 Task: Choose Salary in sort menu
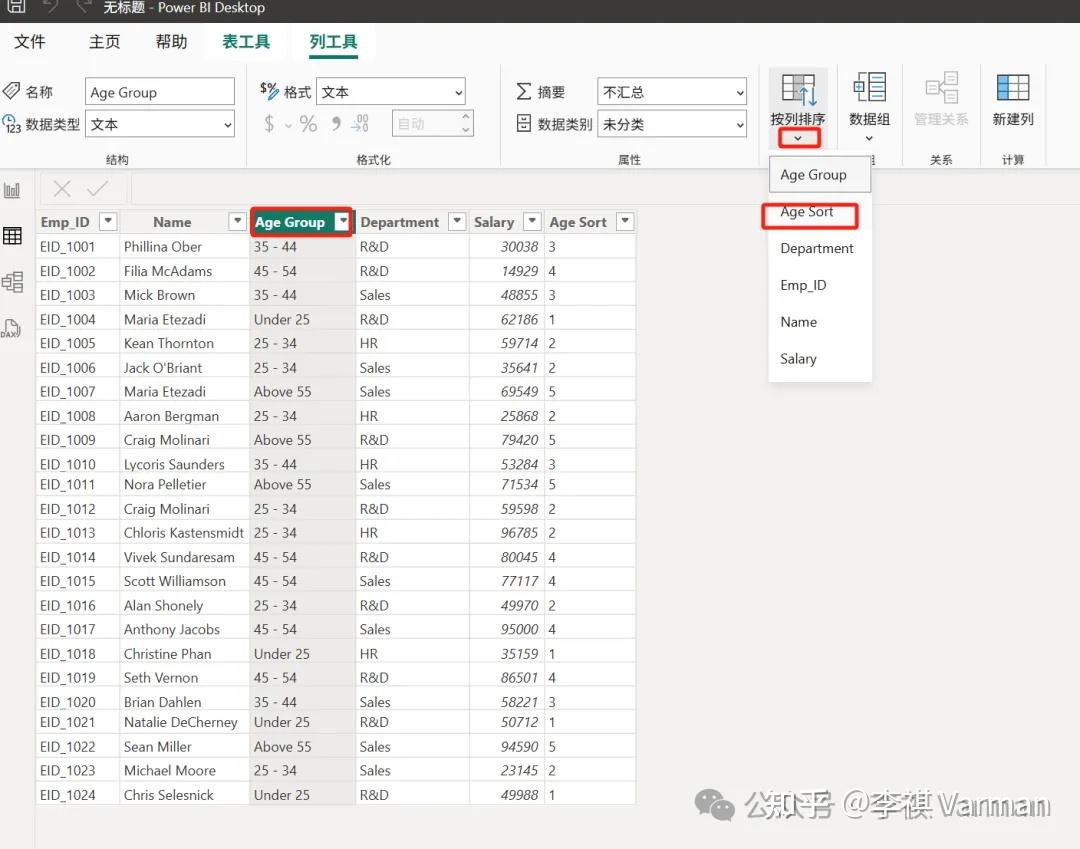tap(820, 359)
